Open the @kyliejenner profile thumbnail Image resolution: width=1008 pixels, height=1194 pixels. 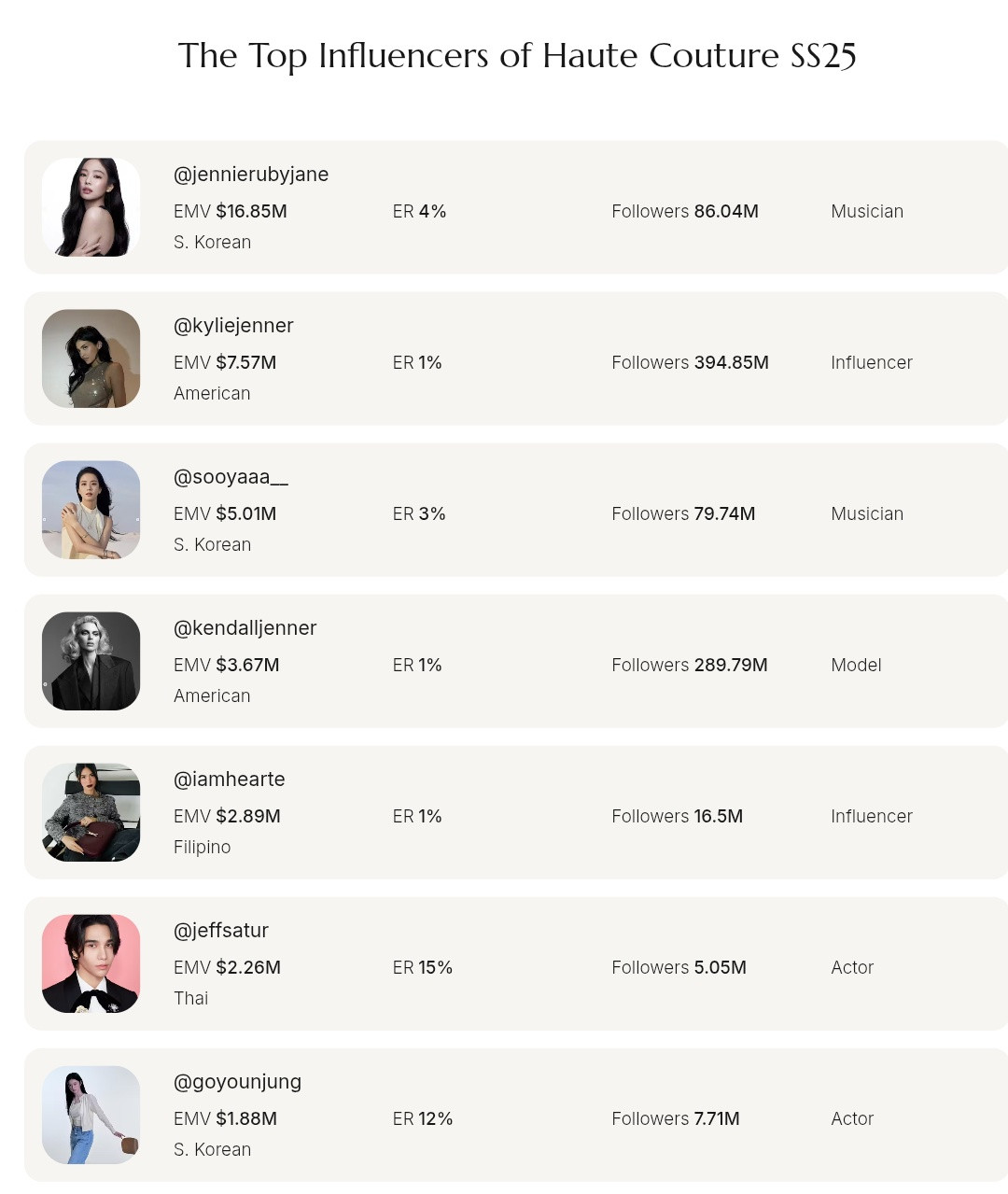point(91,358)
